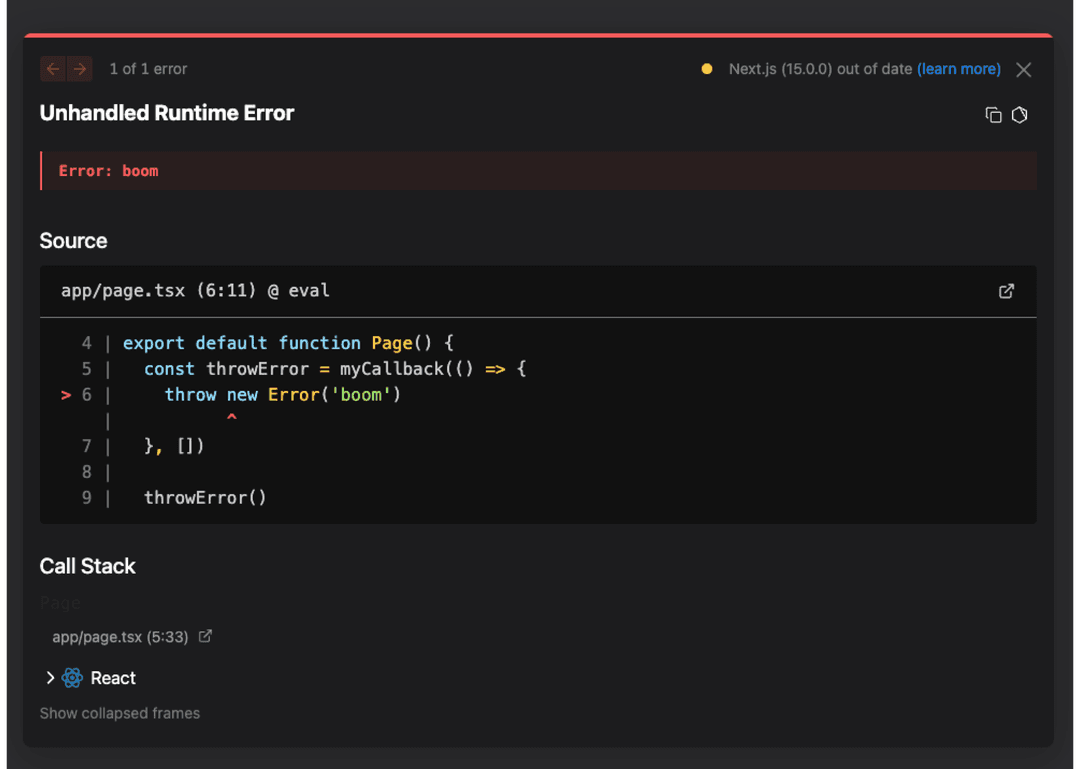Screen dimensions: 1080x769
Task: Click the Unhandled Runtime Error heading
Action: (x=167, y=113)
